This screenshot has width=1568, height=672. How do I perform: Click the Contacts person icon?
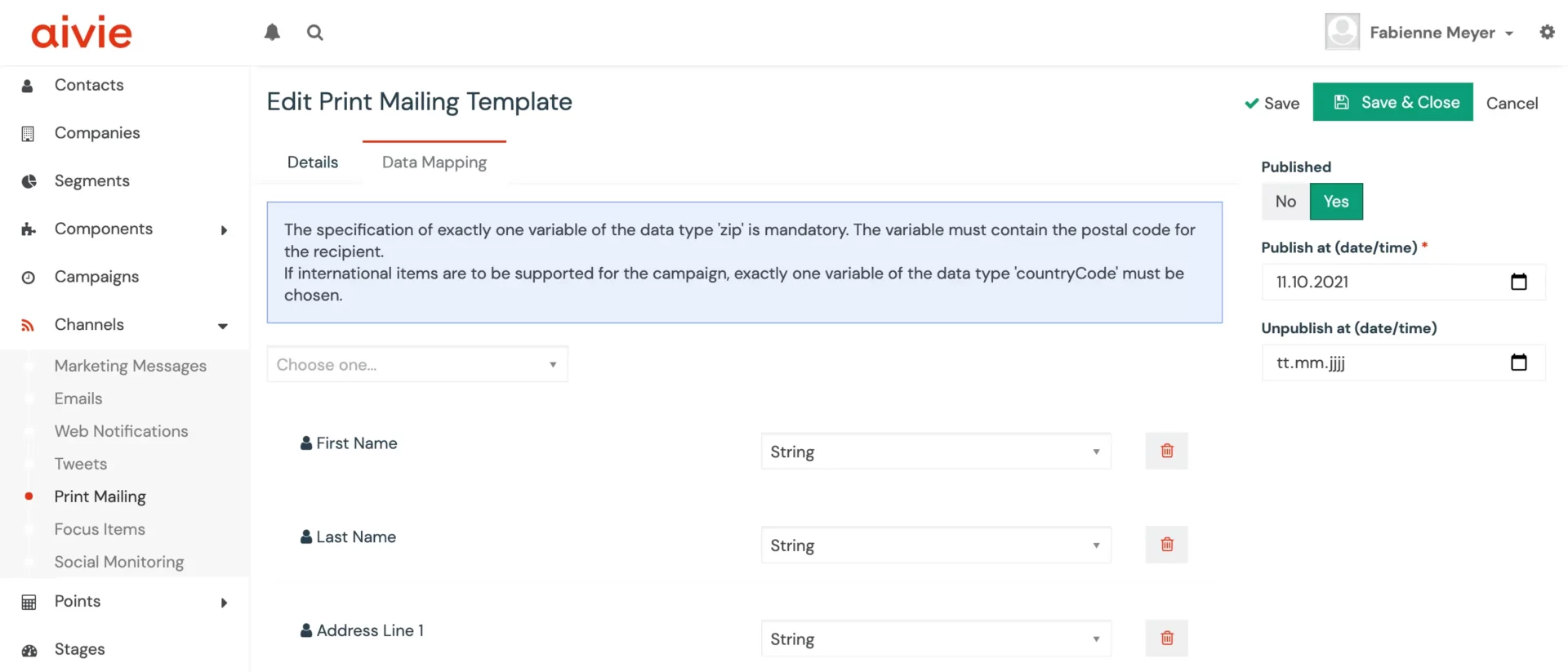[28, 86]
